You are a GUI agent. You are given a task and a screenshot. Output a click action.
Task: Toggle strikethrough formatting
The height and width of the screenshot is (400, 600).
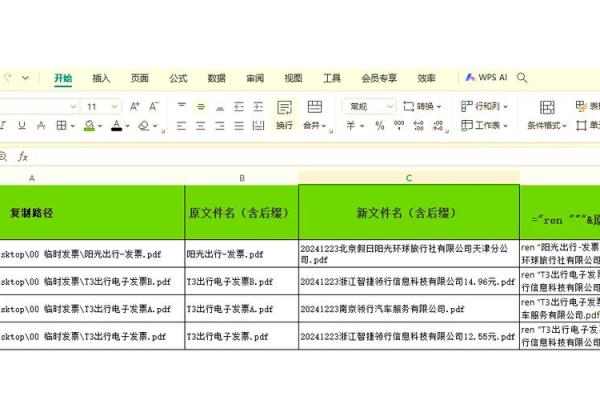[41, 125]
